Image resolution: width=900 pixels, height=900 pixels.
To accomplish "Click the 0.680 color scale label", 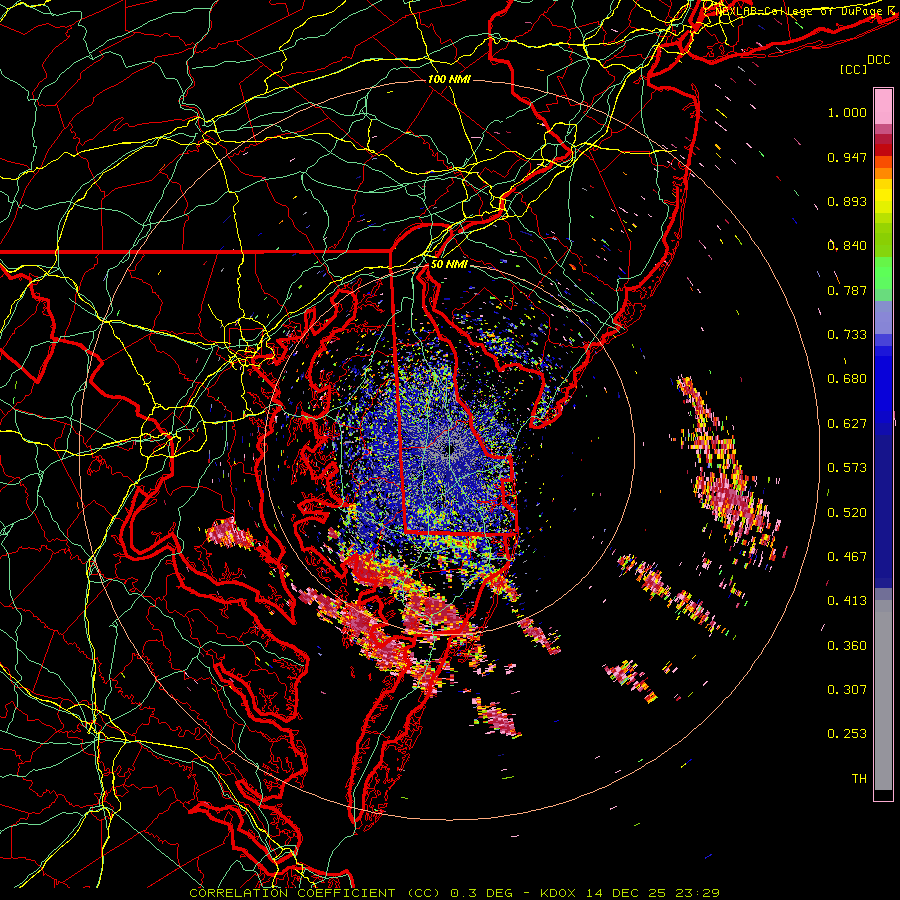I will point(847,379).
